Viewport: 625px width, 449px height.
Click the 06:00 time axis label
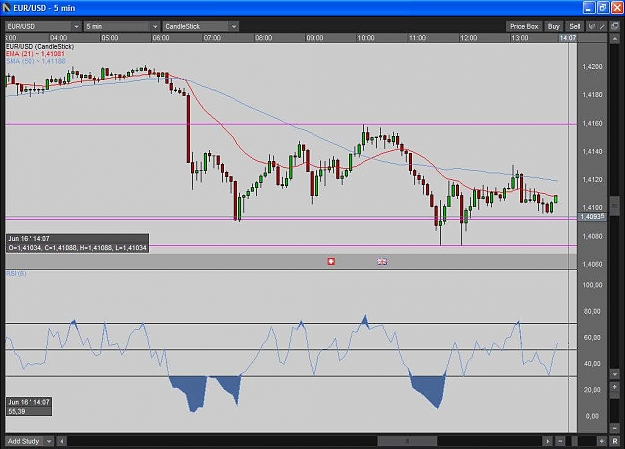(x=161, y=38)
